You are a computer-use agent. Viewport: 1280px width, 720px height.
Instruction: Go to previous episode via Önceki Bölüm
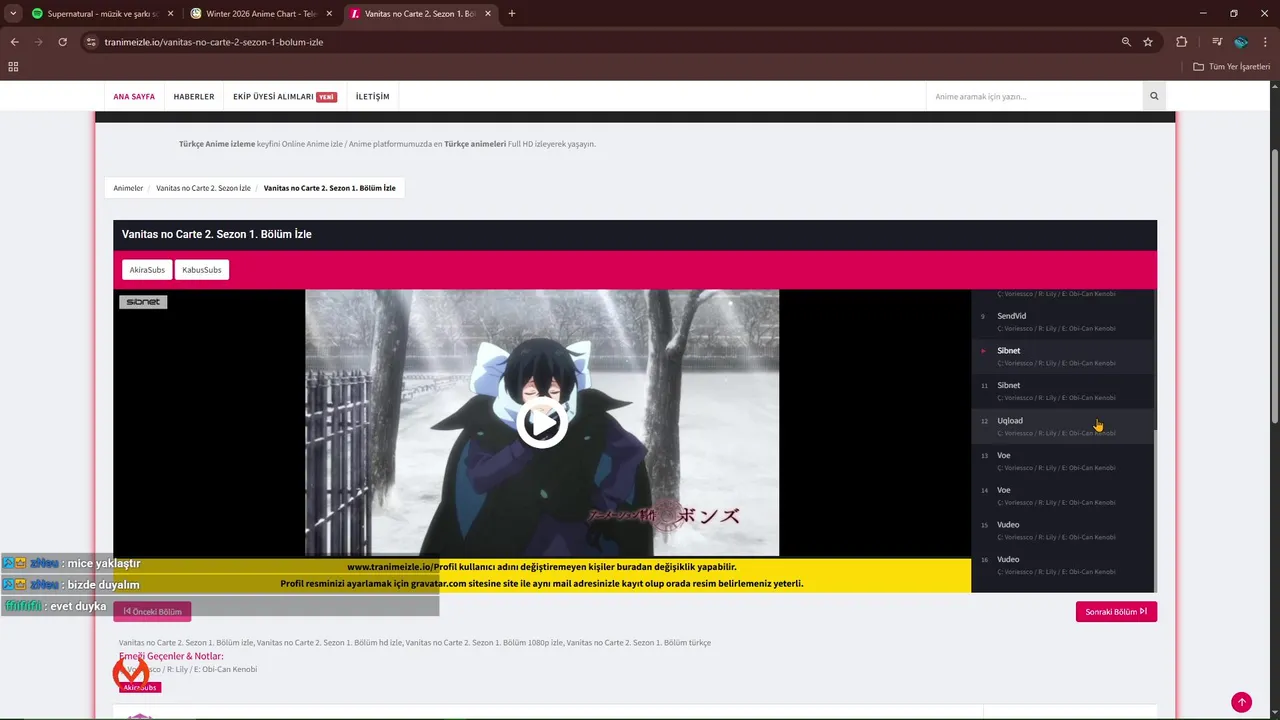point(152,611)
